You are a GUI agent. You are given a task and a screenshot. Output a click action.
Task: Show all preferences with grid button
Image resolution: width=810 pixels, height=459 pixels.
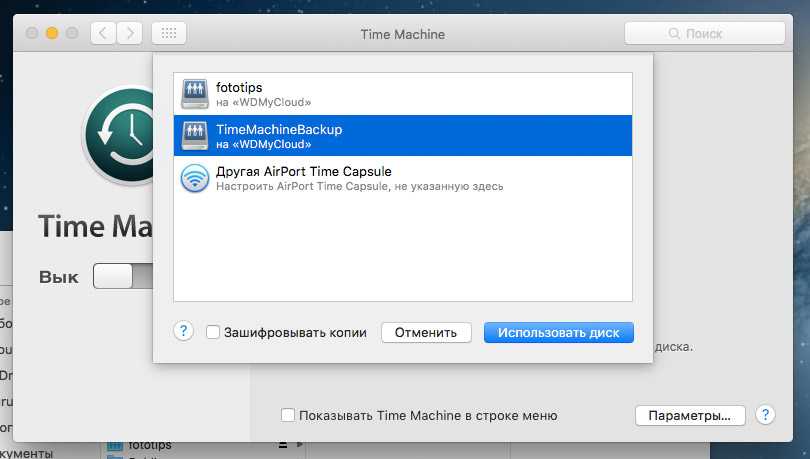[168, 33]
